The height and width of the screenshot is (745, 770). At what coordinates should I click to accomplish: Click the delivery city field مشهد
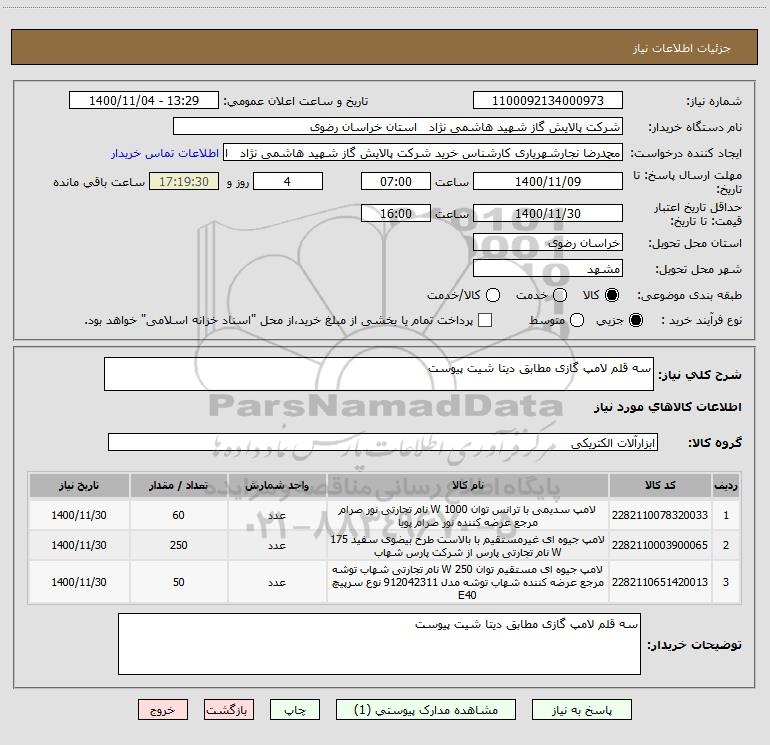coord(548,268)
